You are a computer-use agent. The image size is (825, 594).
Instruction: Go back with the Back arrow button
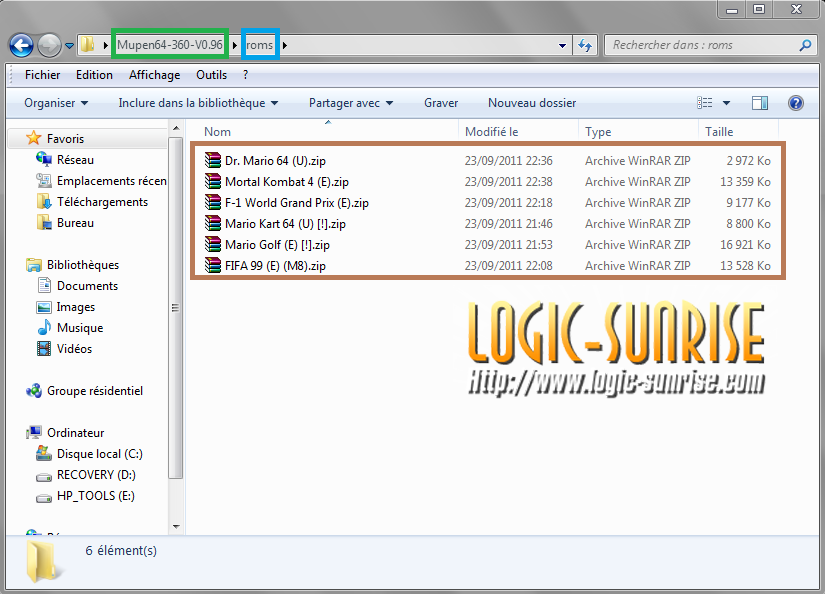click(22, 45)
